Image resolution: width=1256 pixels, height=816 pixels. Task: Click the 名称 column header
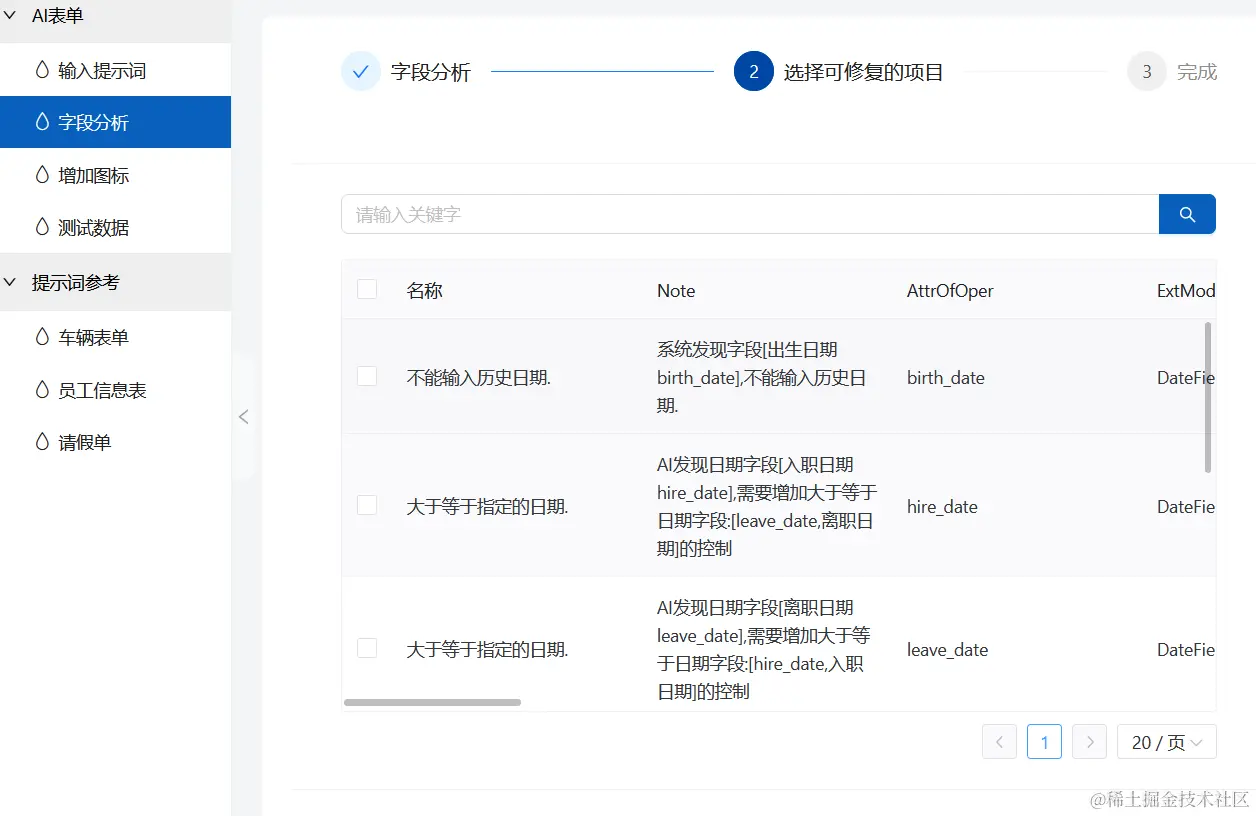click(425, 291)
